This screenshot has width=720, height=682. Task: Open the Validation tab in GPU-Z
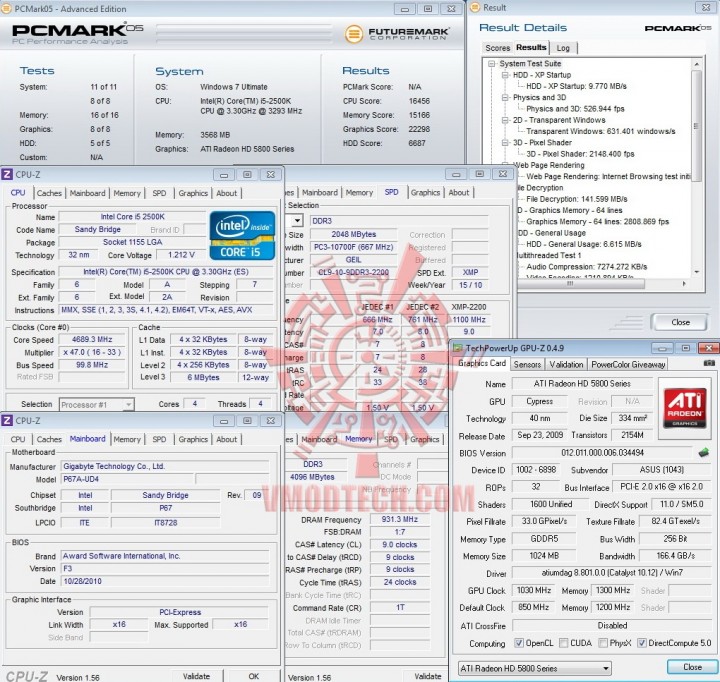[x=566, y=364]
